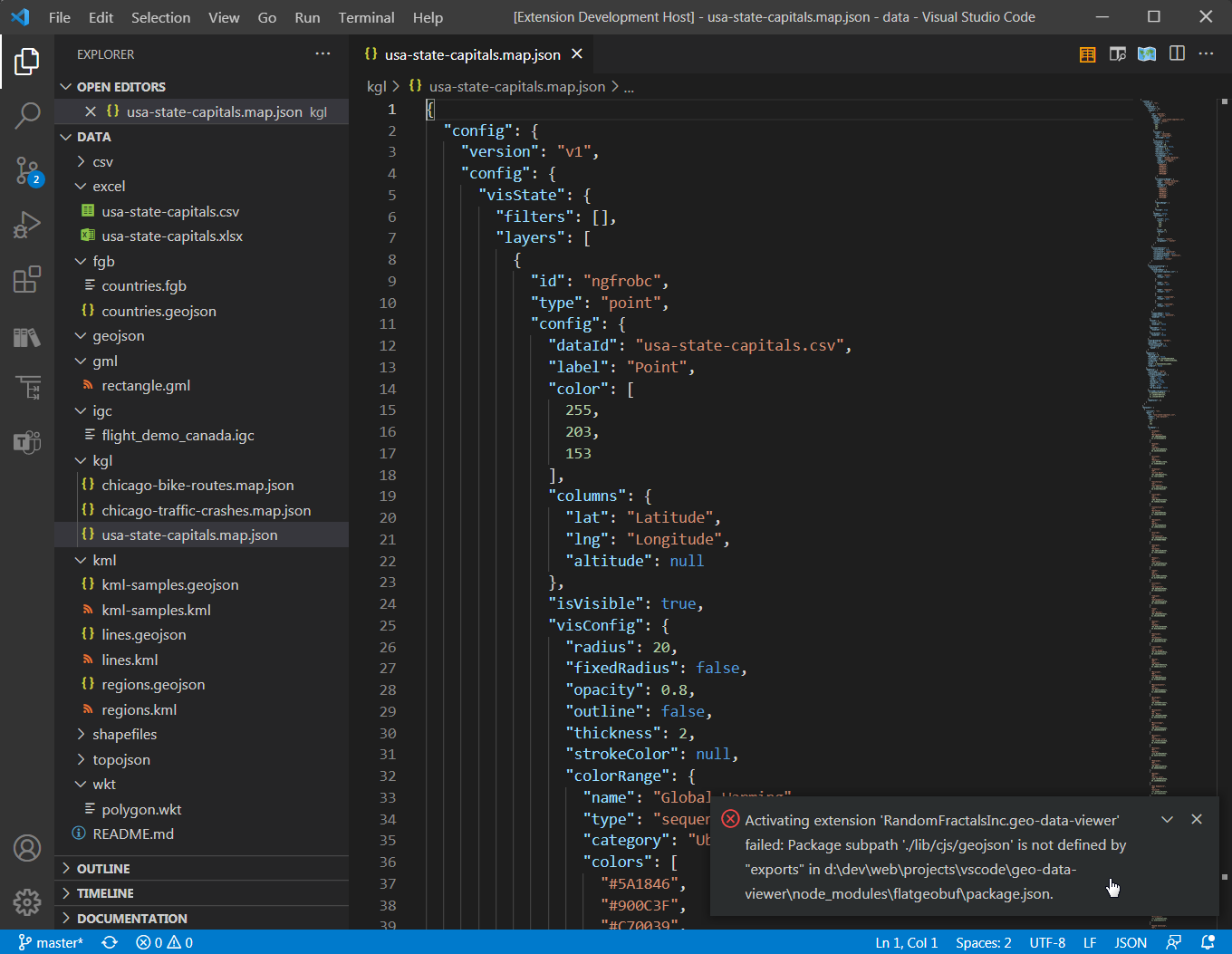Viewport: 1232px width, 954px height.
Task: Select the usa-state-capitals.map.json editor tab
Action: (472, 54)
